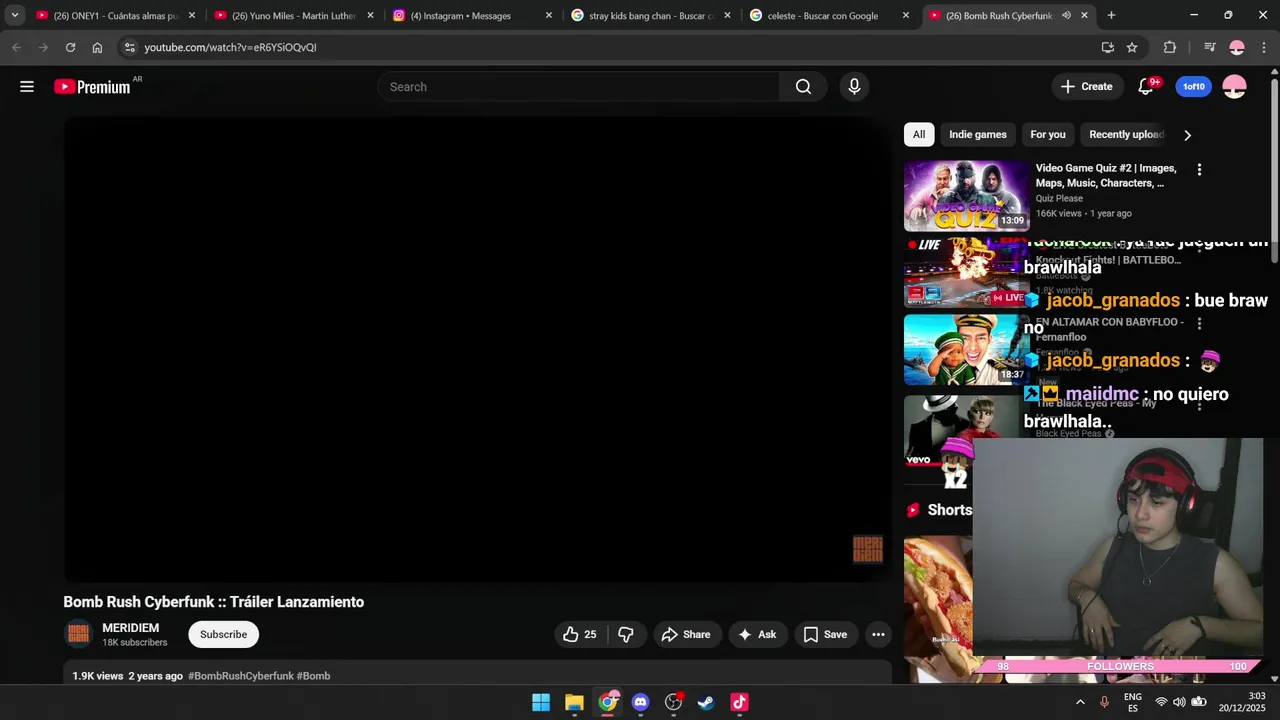
Task: Subscribe to MERIDIEM channel
Action: (223, 634)
